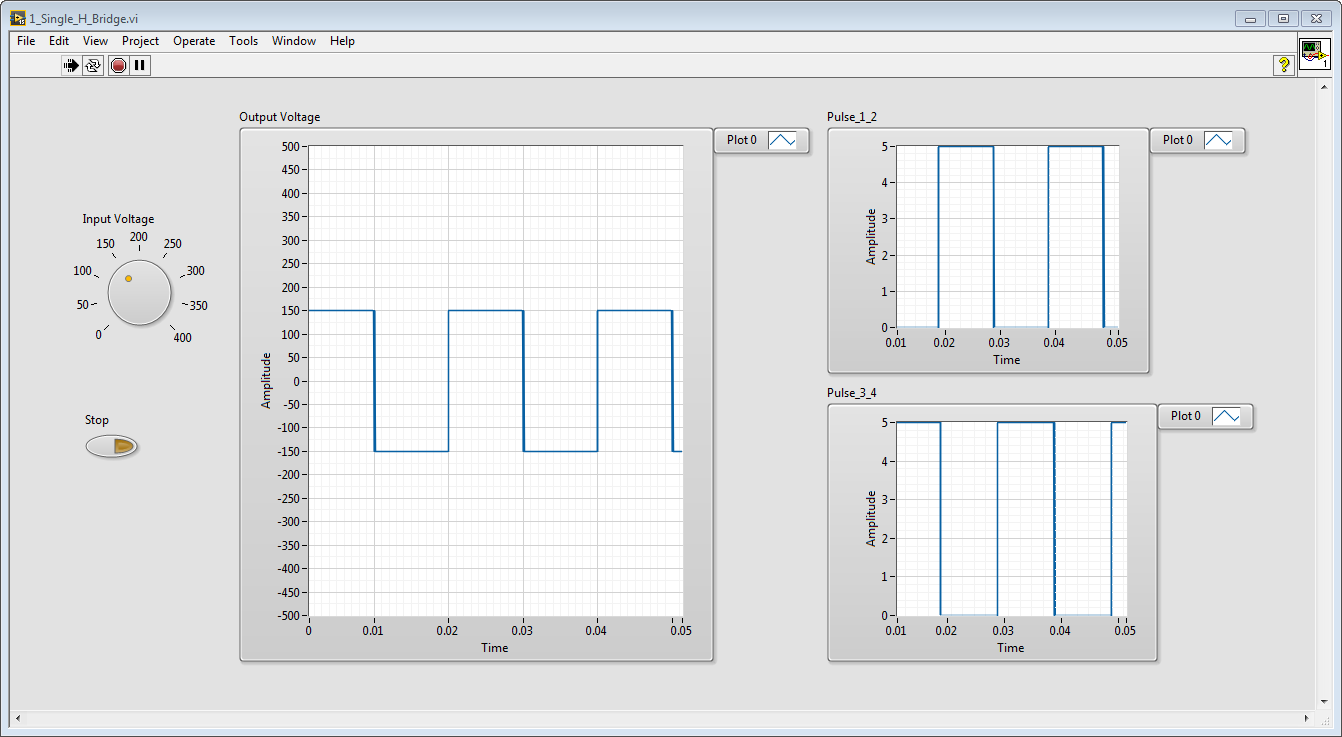Close the 1_Single_H_Bridge.vi window
1342x737 pixels.
coord(1314,18)
